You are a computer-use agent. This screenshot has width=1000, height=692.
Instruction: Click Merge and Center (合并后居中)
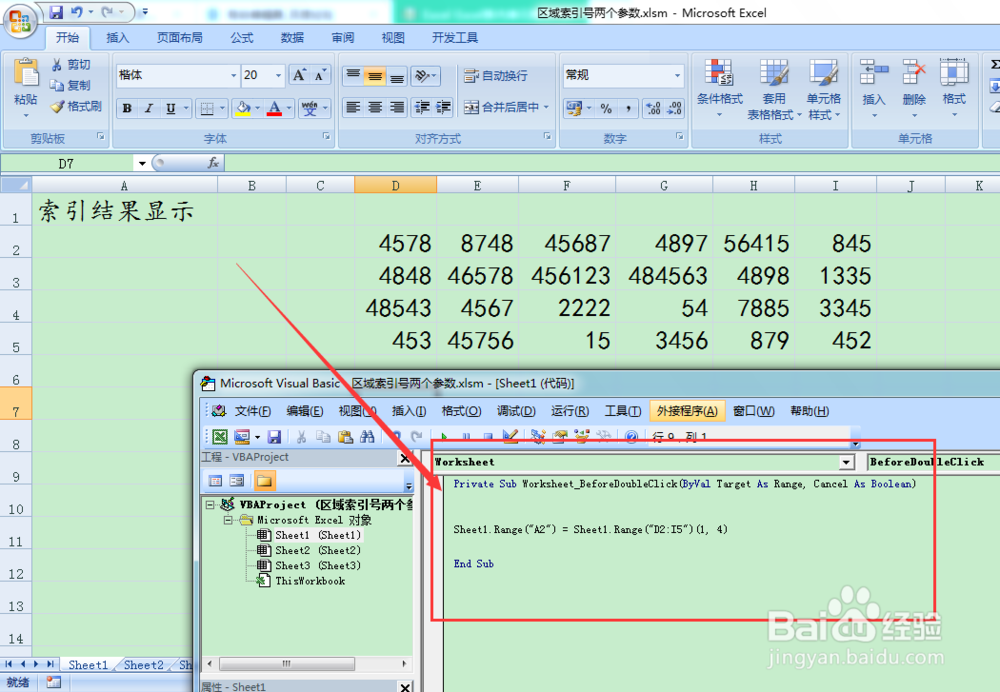(x=502, y=107)
